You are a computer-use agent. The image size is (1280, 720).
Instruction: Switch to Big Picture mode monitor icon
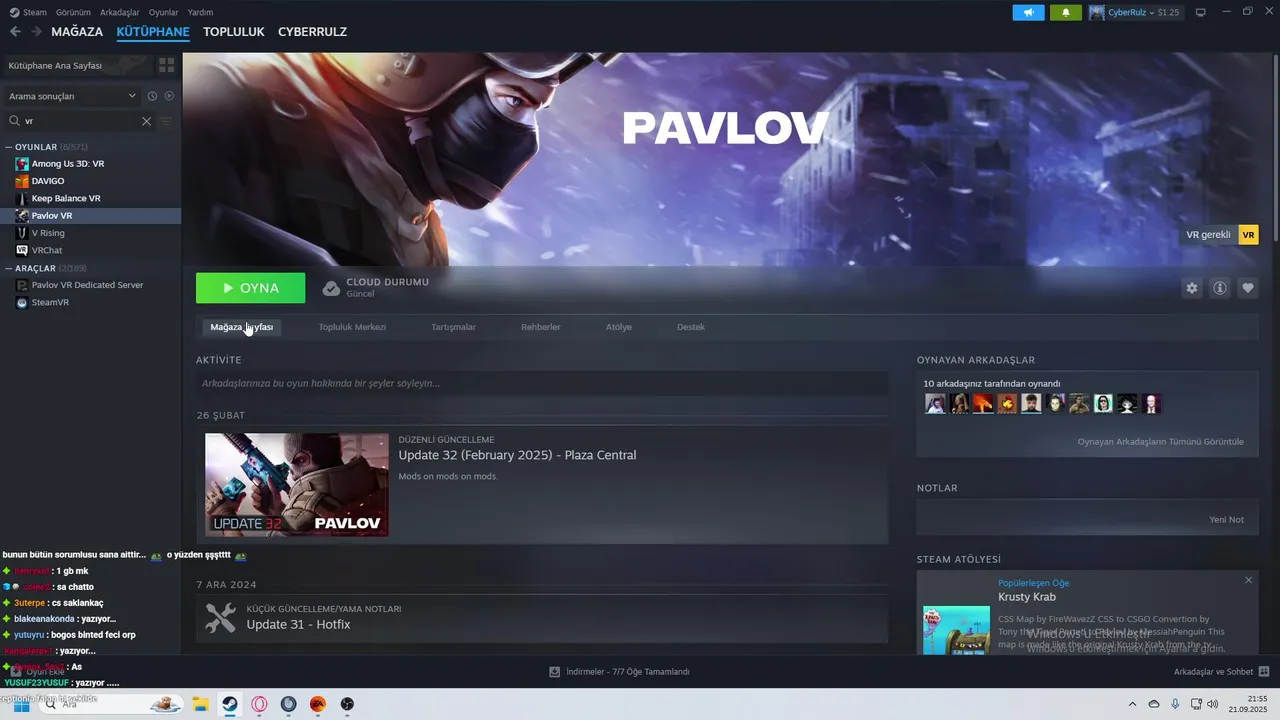1201,13
